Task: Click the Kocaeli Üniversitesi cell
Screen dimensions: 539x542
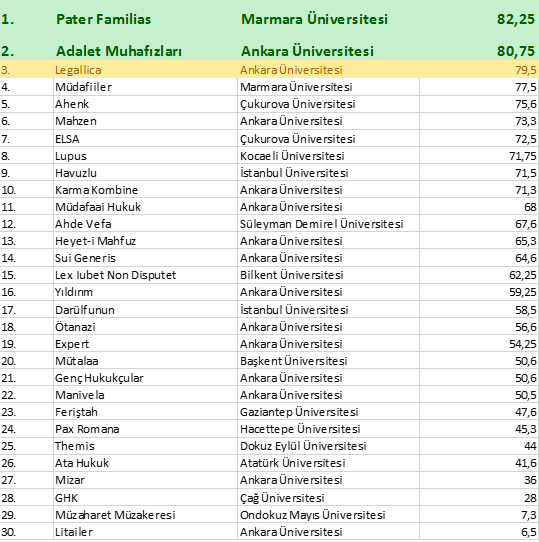Action: [x=328, y=156]
